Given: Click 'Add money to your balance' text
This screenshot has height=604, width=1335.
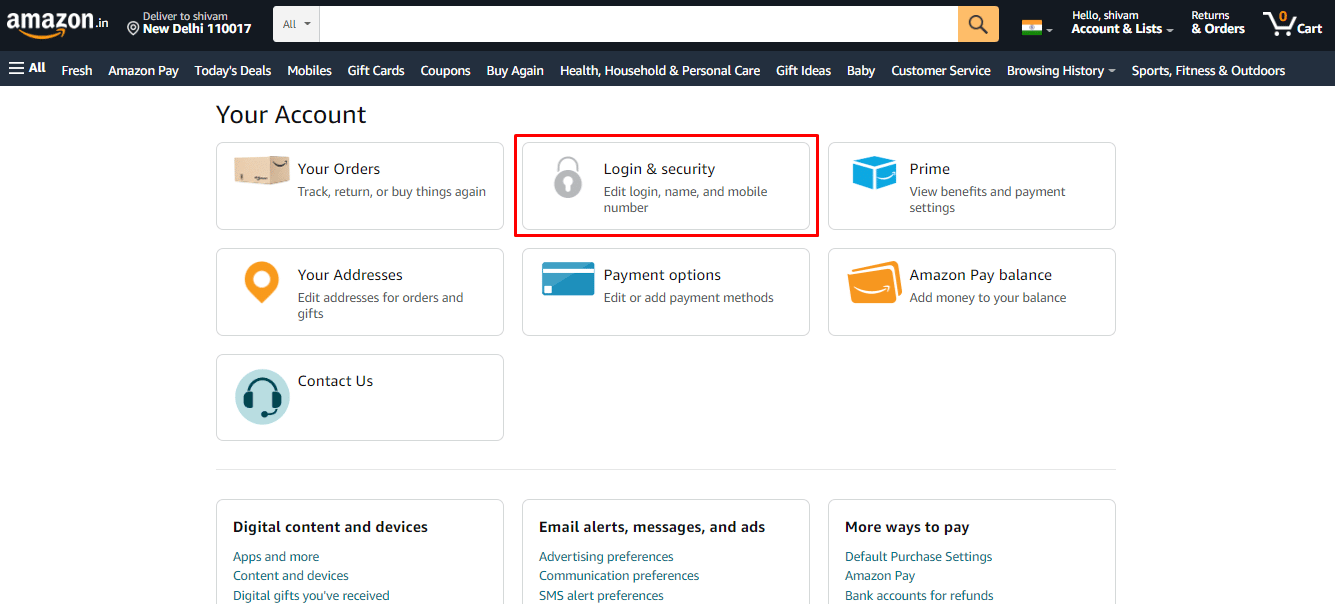Looking at the screenshot, I should click(x=988, y=298).
